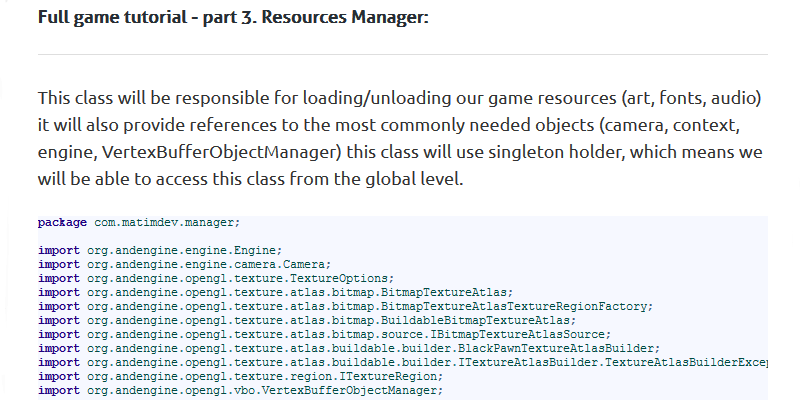Click the 'Full game tutorial - part 3' heading
Viewport: 800px width, 400px height.
pyautogui.click(x=232, y=18)
